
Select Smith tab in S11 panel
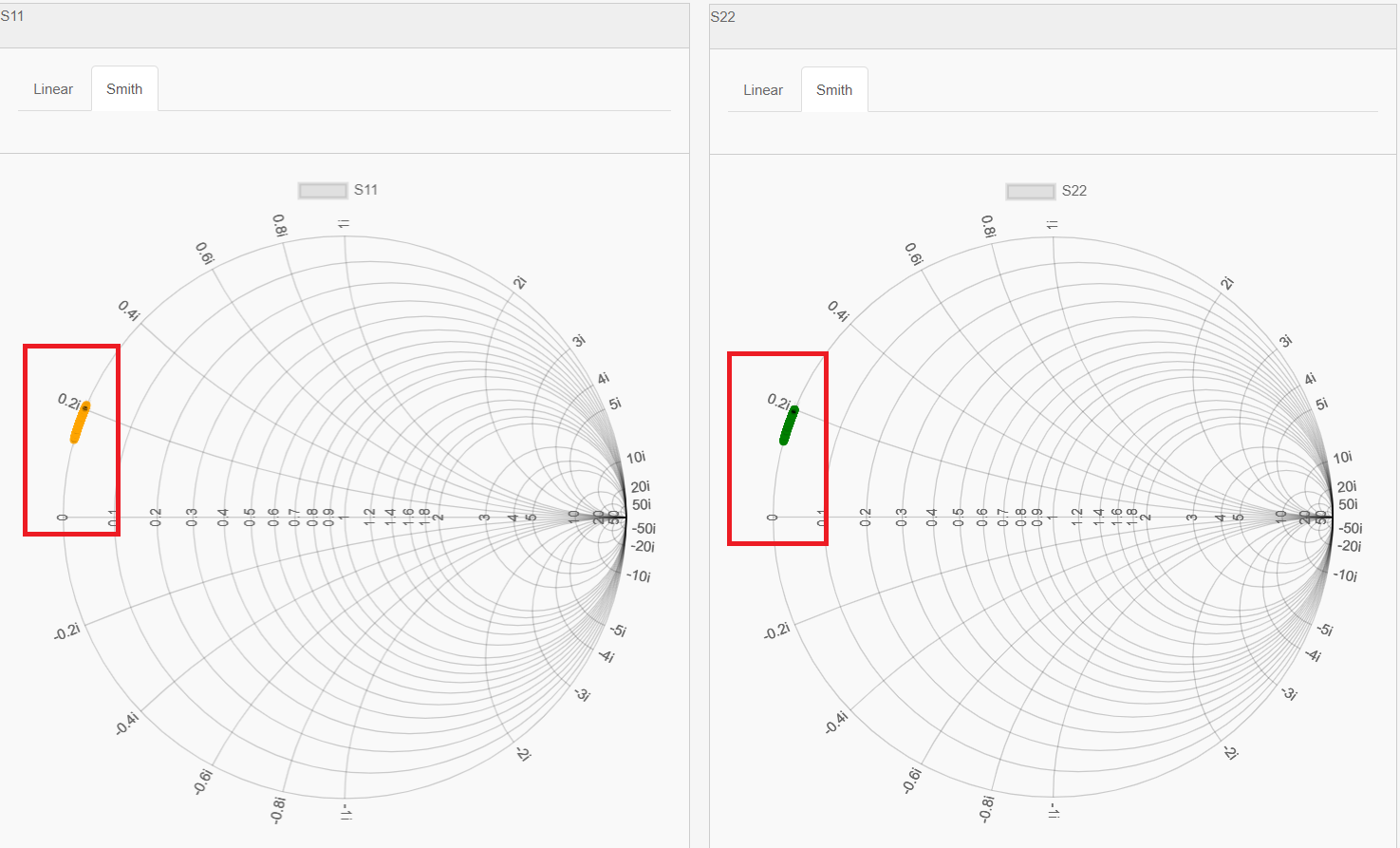tap(124, 89)
